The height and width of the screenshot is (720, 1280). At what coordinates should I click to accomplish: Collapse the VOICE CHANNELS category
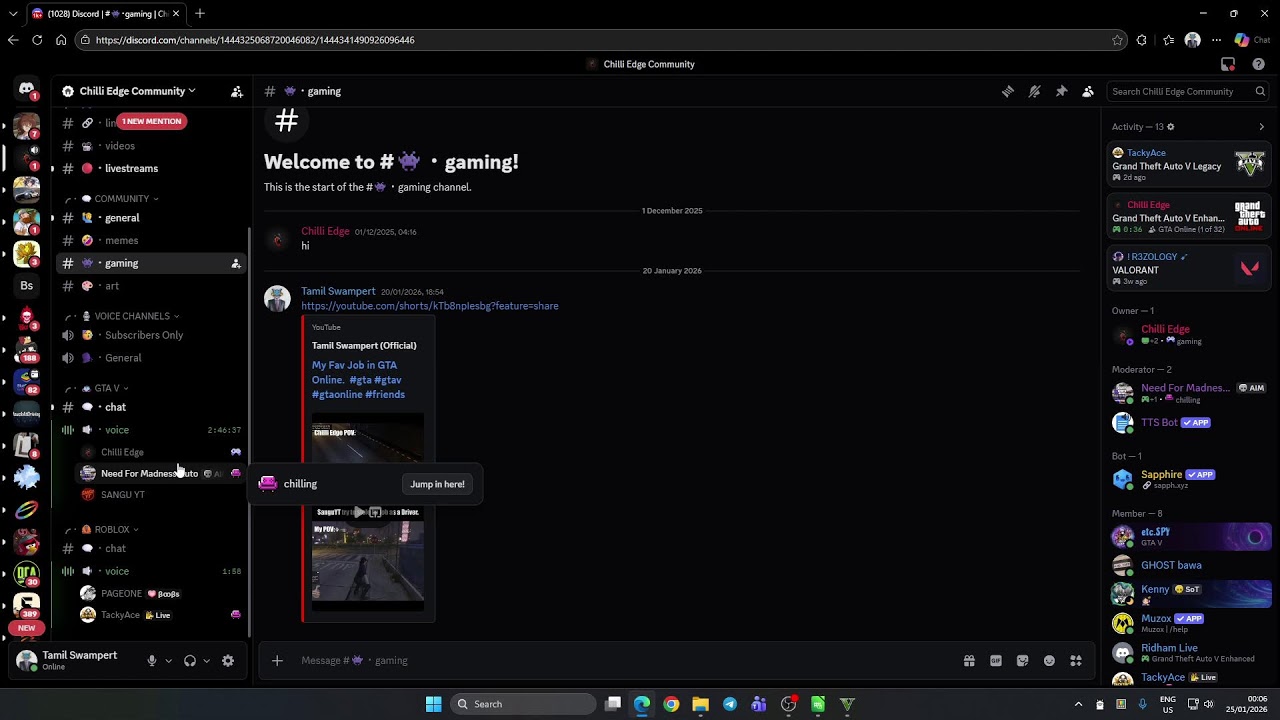click(x=131, y=316)
